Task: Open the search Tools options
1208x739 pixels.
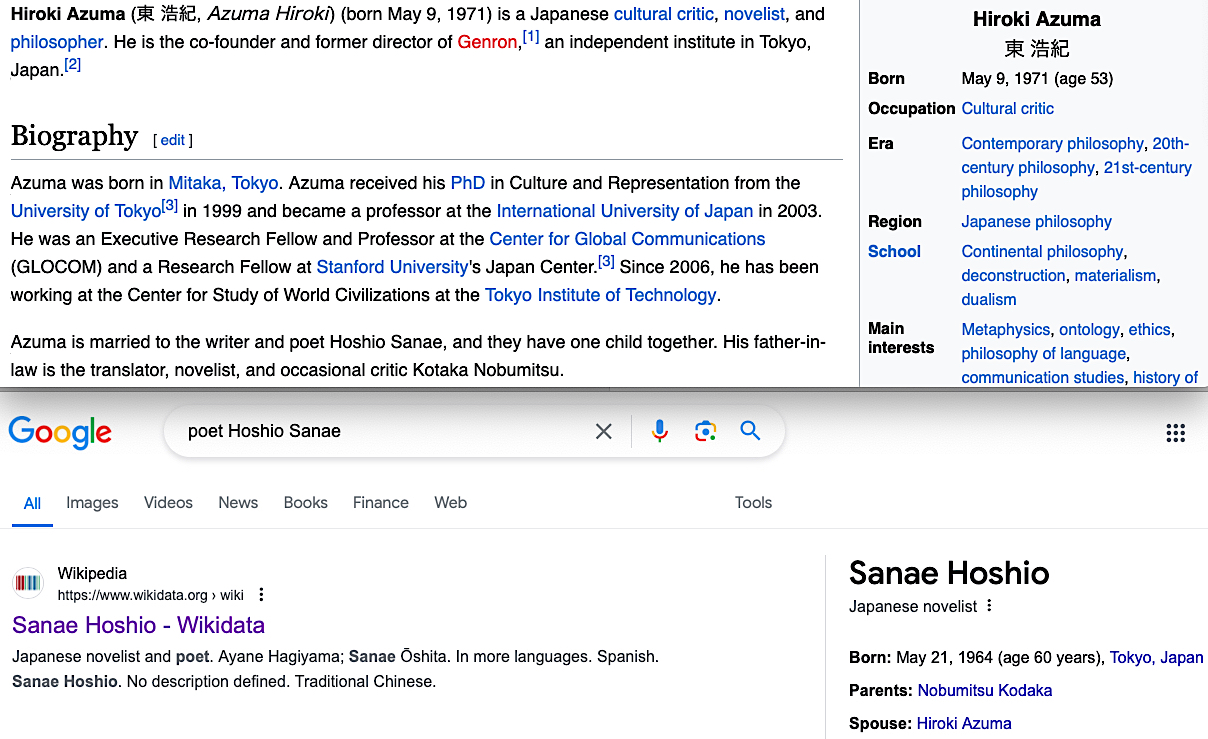Action: point(753,503)
